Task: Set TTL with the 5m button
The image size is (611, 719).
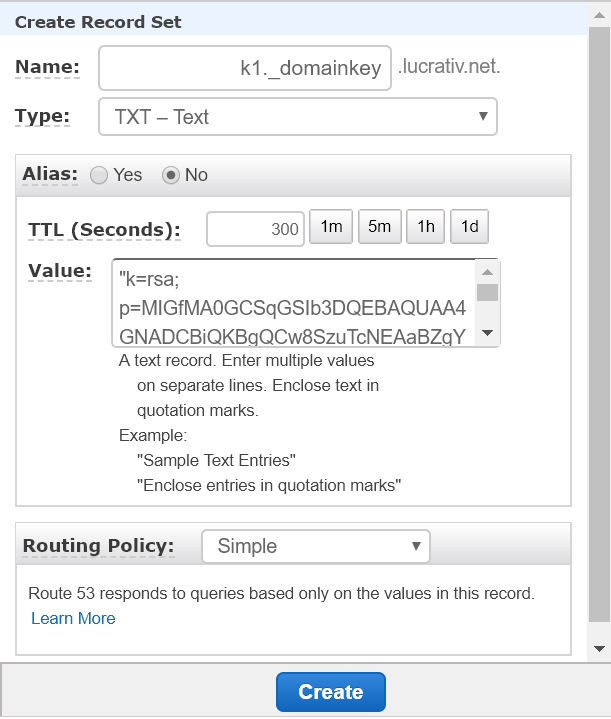Action: coord(379,227)
